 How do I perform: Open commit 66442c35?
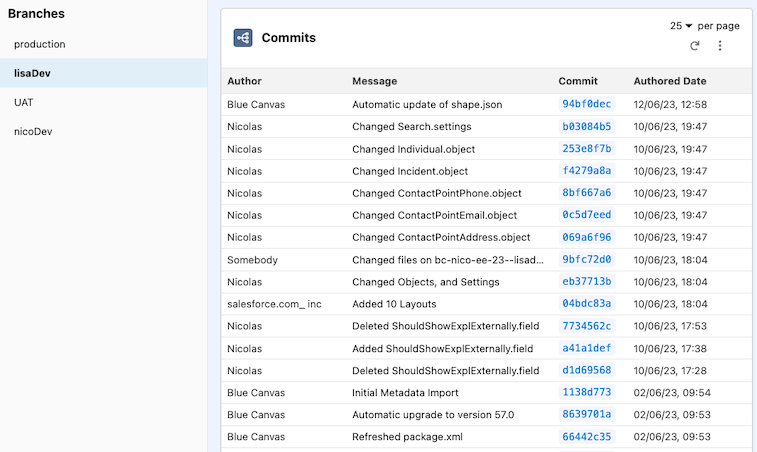587,437
